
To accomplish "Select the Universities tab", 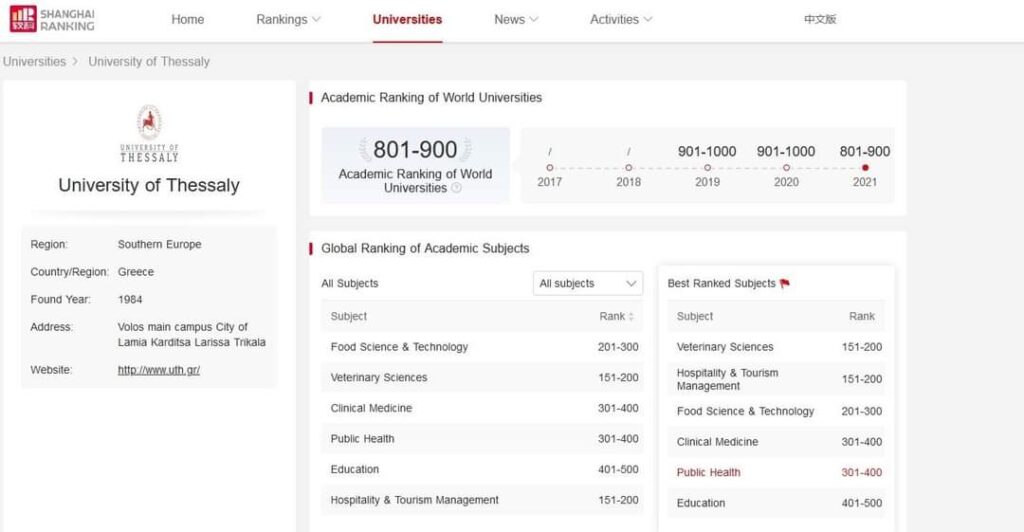I will 407,20.
